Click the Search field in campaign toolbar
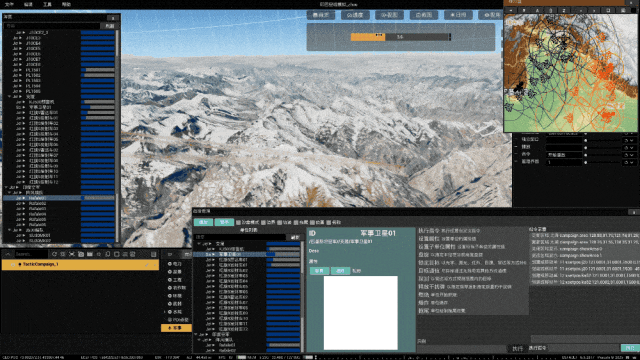Image resolution: width=640 pixels, height=360 pixels. coord(31,254)
